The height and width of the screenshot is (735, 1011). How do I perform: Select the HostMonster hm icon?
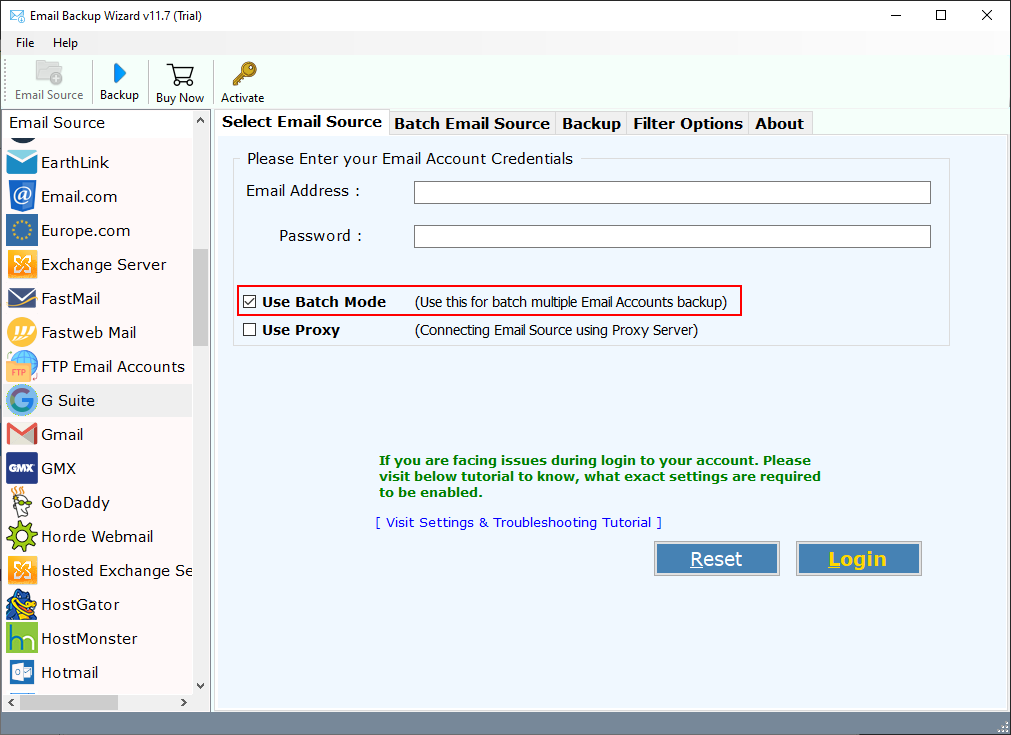(22, 638)
